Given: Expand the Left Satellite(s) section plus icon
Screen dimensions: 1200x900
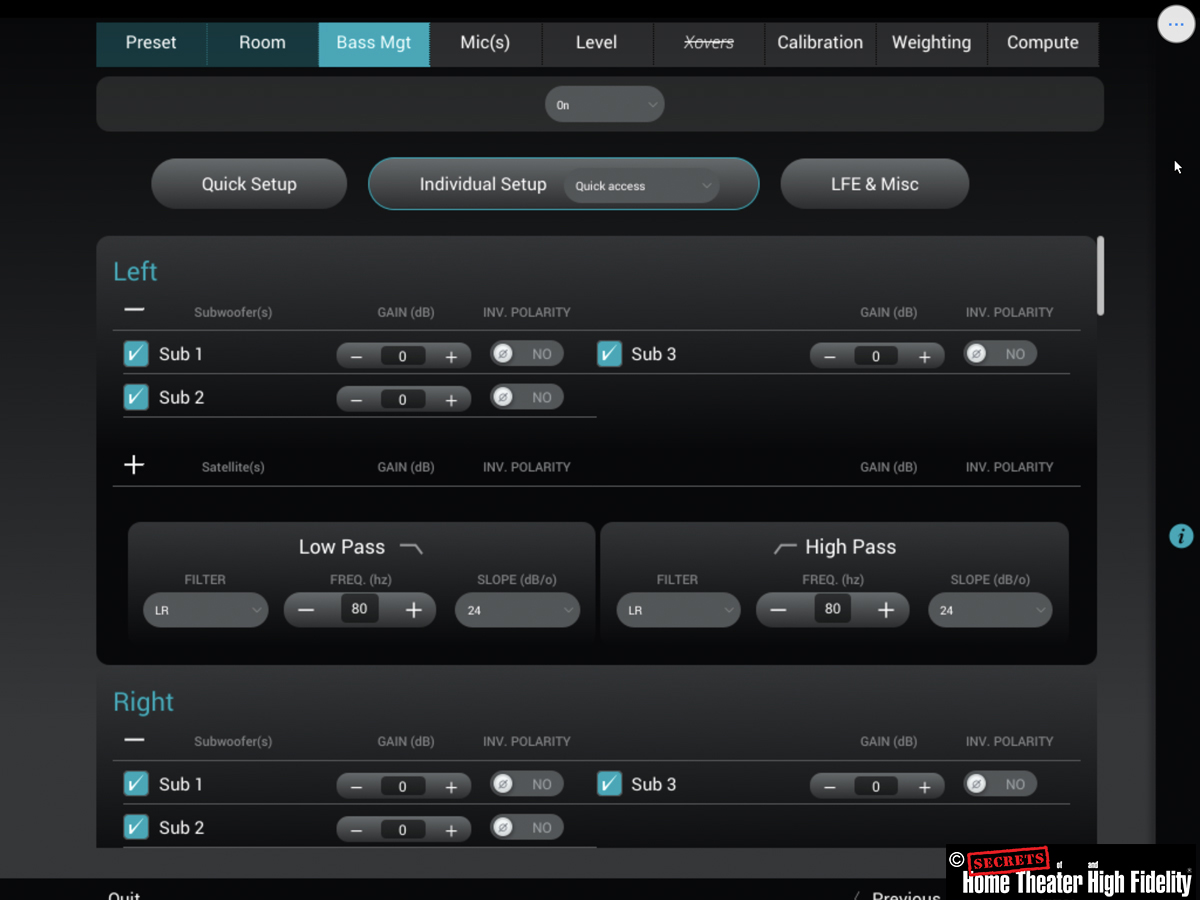Looking at the screenshot, I should 134,465.
